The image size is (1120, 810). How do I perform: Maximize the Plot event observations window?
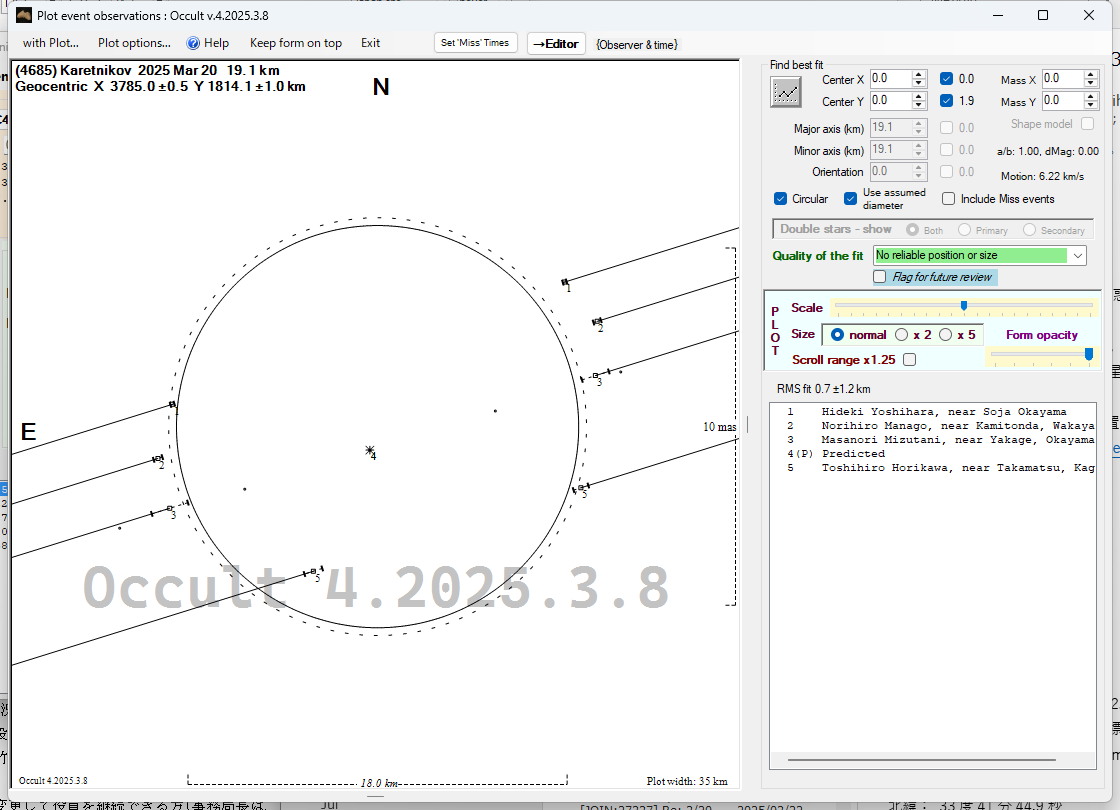tap(1043, 15)
